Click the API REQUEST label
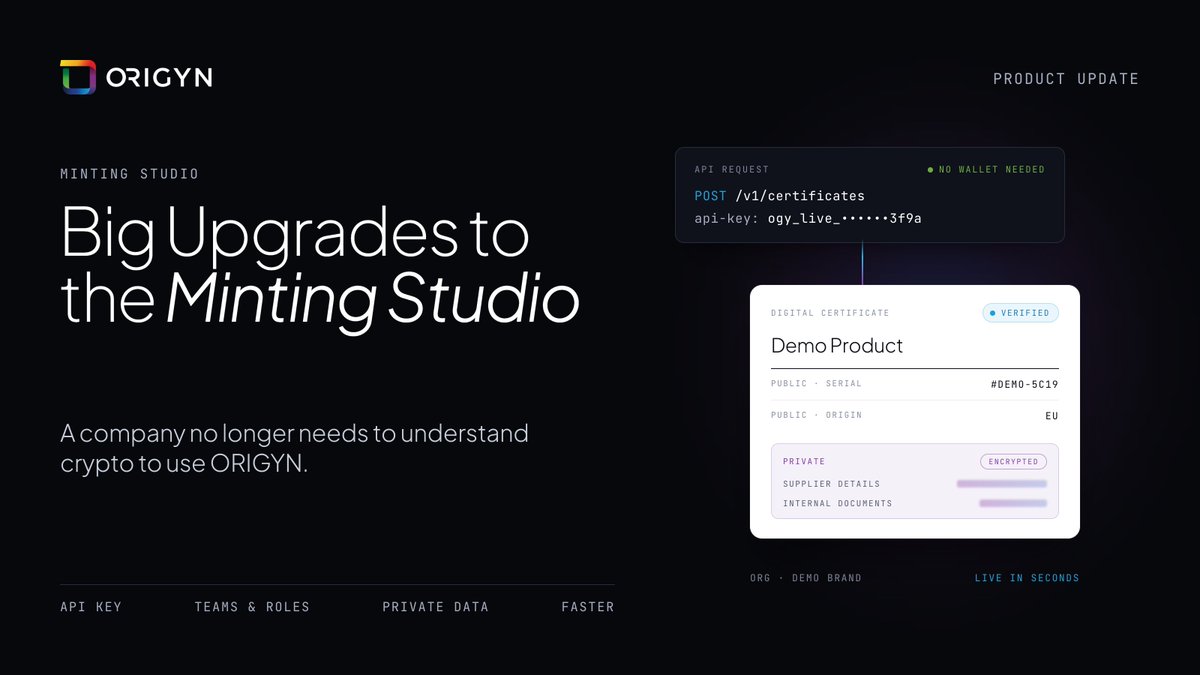The width and height of the screenshot is (1200, 675). tap(732, 170)
